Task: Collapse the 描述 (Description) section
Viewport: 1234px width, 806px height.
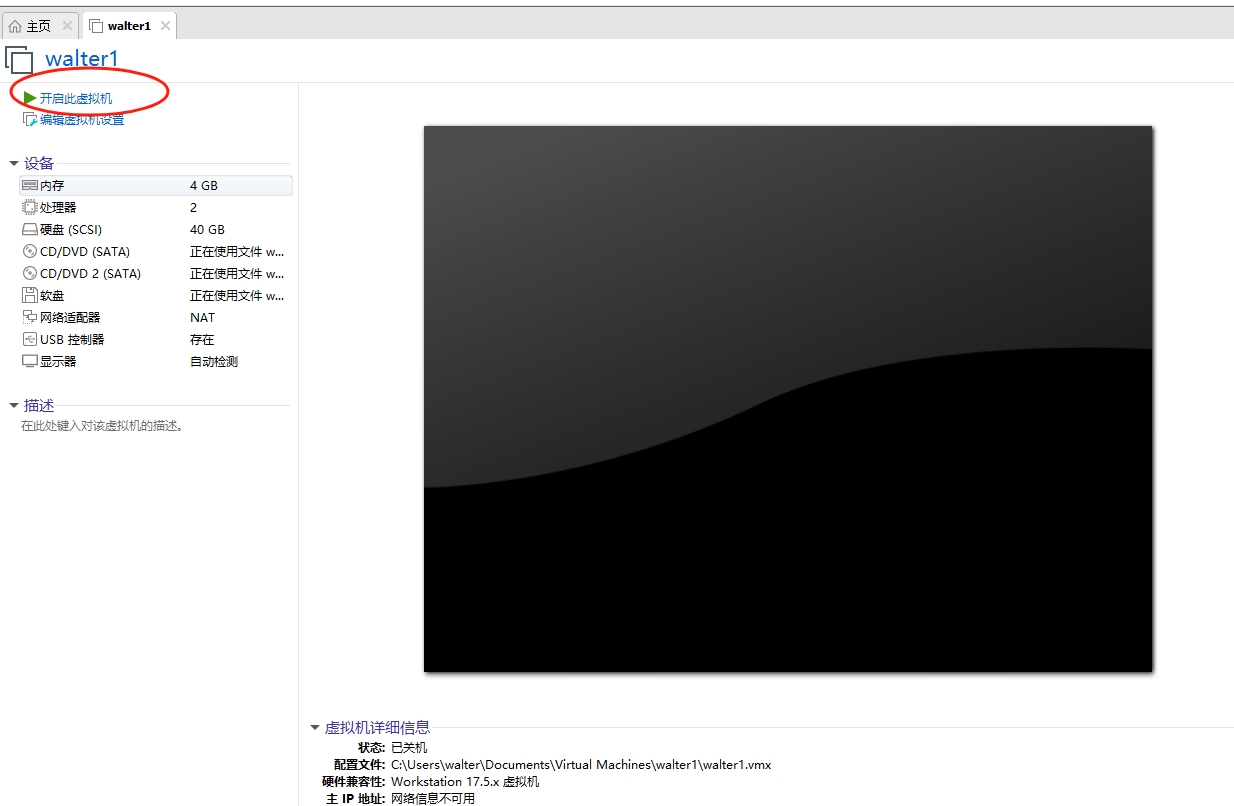Action: [14, 405]
